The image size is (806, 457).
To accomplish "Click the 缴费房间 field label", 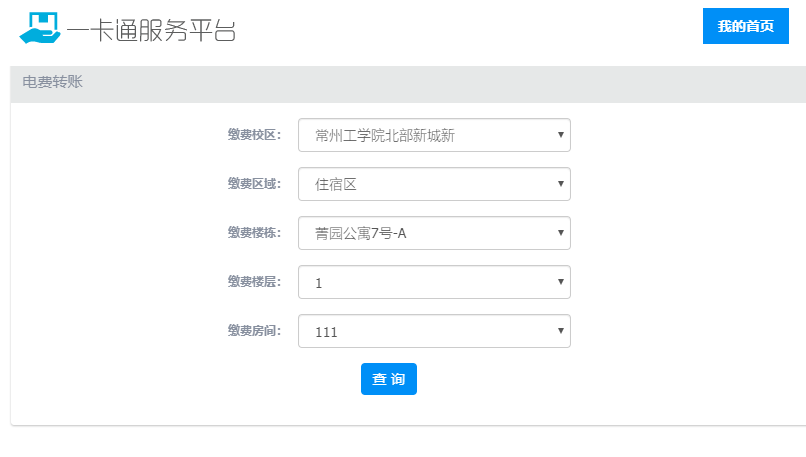I will click(254, 331).
